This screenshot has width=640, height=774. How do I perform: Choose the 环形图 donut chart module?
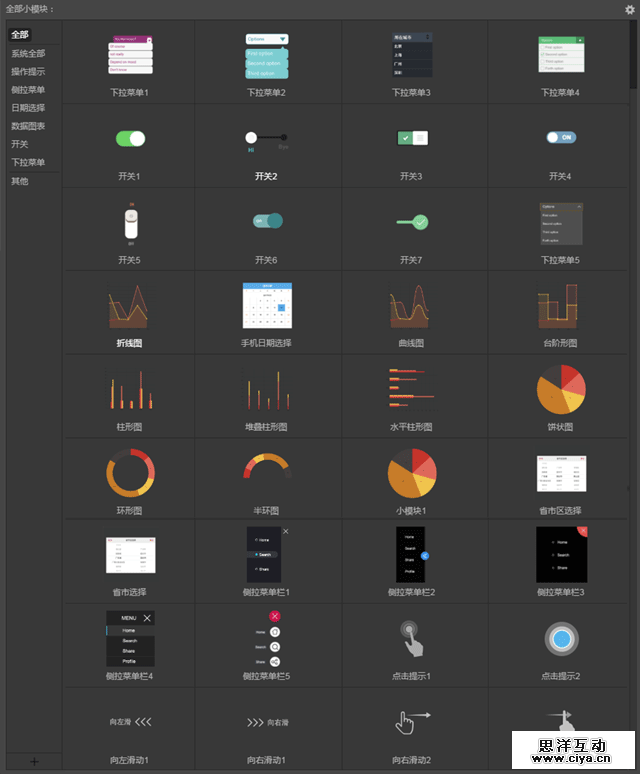point(130,473)
